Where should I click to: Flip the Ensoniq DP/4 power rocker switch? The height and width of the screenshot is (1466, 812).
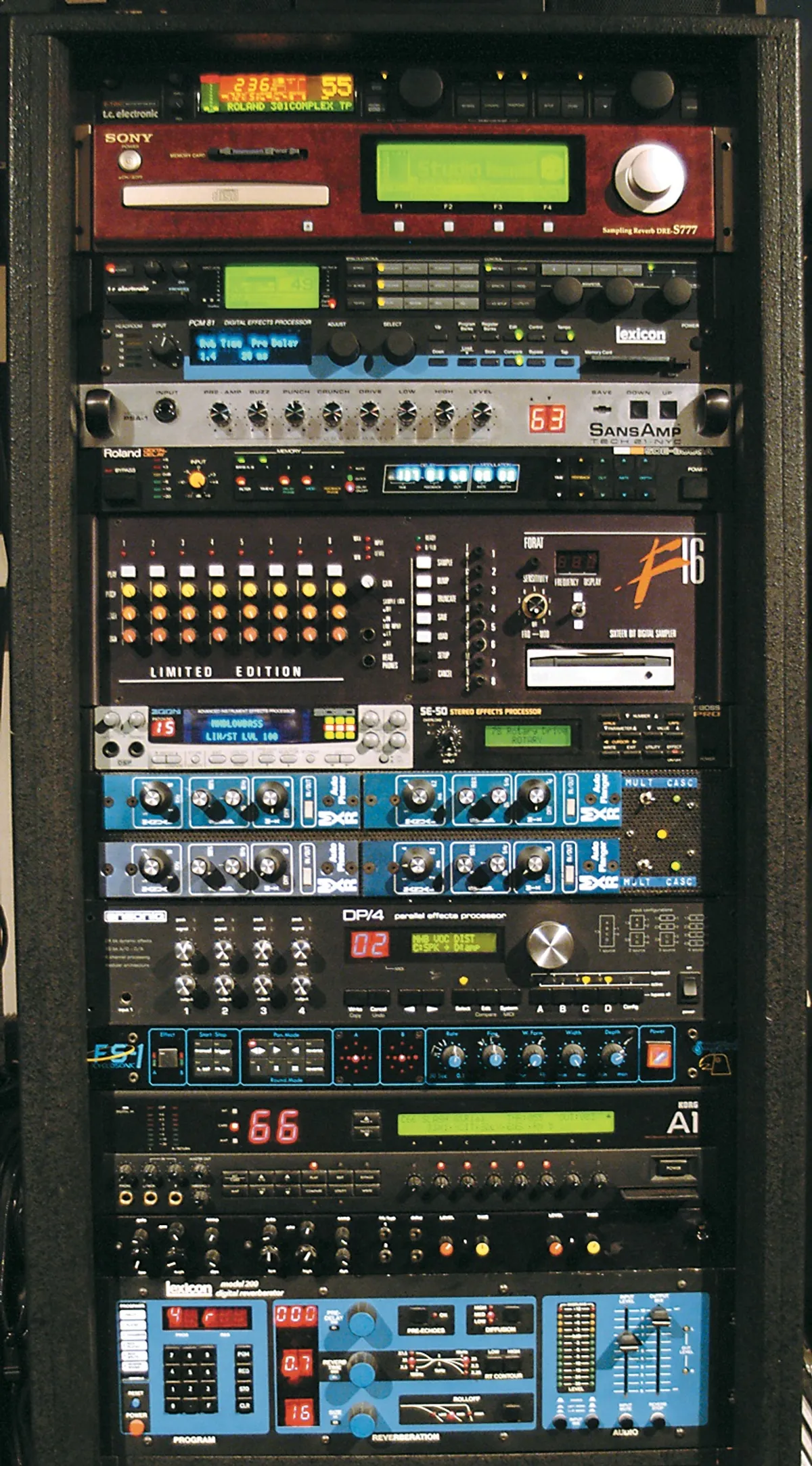(688, 987)
